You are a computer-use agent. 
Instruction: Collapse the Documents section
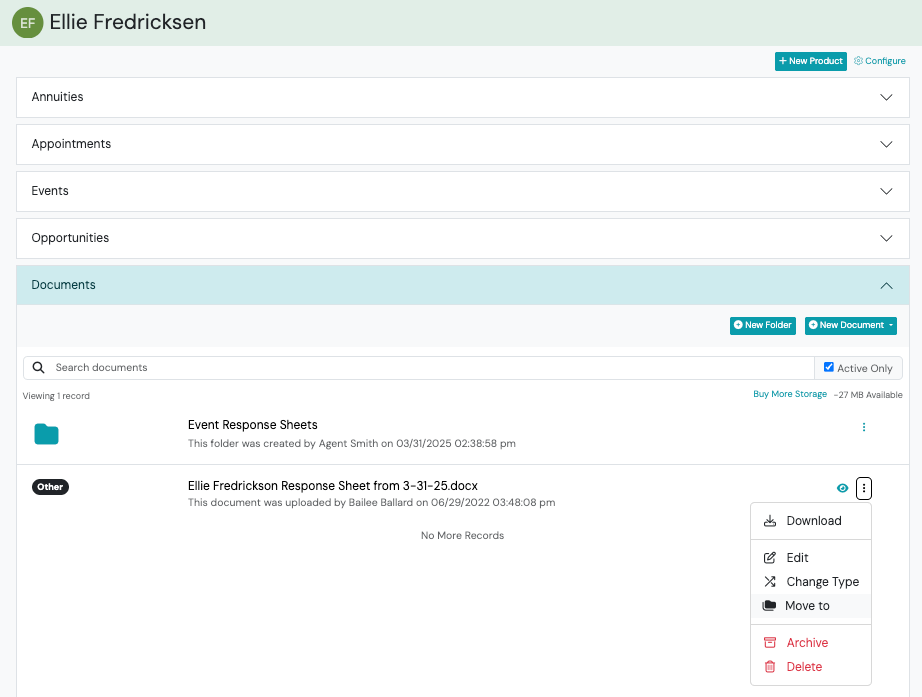[x=463, y=285]
